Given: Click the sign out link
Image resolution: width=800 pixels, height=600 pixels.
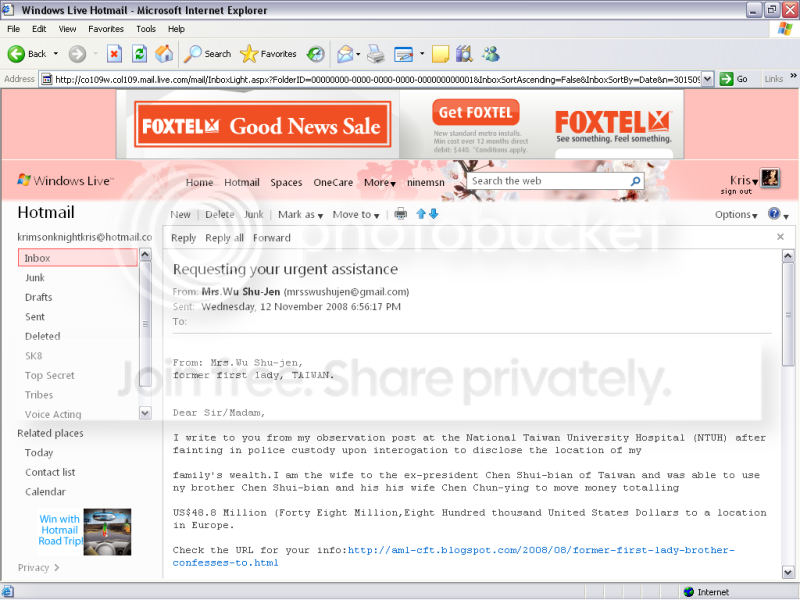Looking at the screenshot, I should pyautogui.click(x=736, y=192).
